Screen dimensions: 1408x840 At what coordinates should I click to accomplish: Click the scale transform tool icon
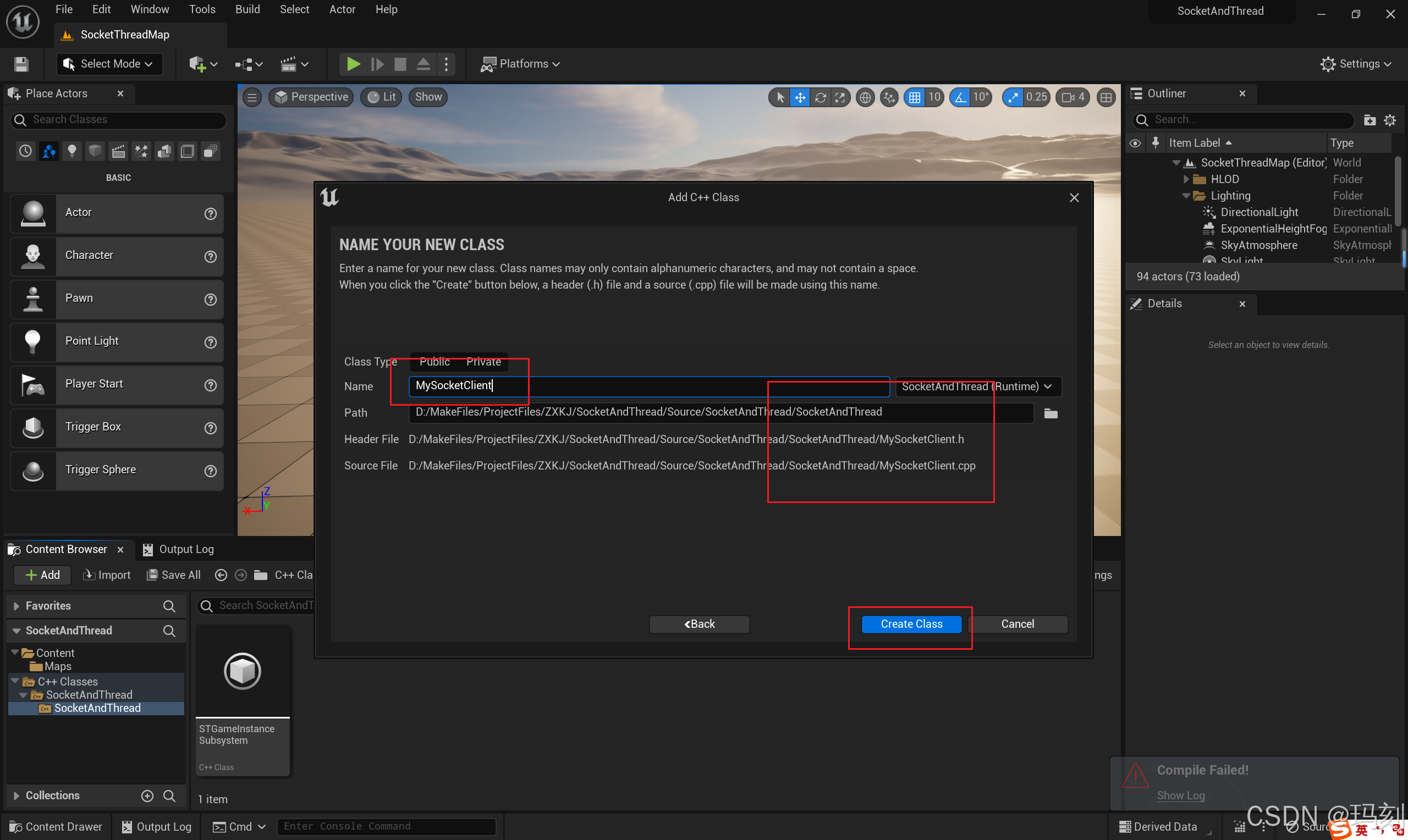tap(840, 97)
